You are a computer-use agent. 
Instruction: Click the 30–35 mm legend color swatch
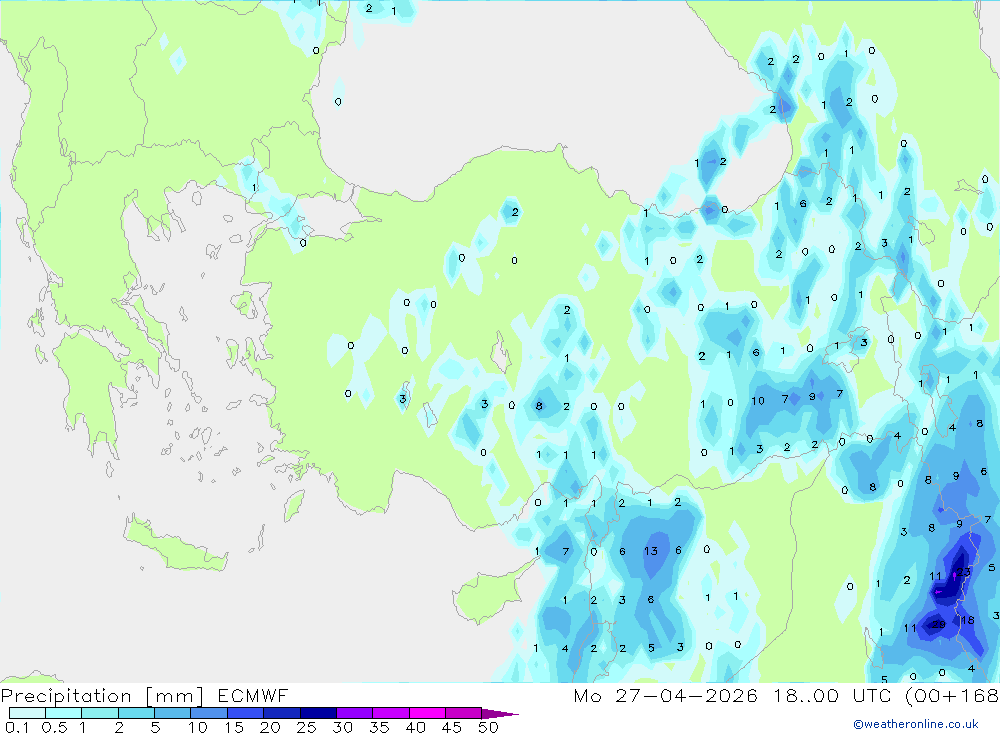[354, 713]
